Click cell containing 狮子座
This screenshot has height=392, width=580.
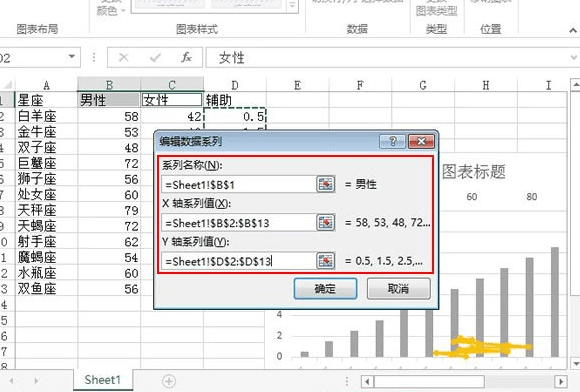click(x=46, y=179)
